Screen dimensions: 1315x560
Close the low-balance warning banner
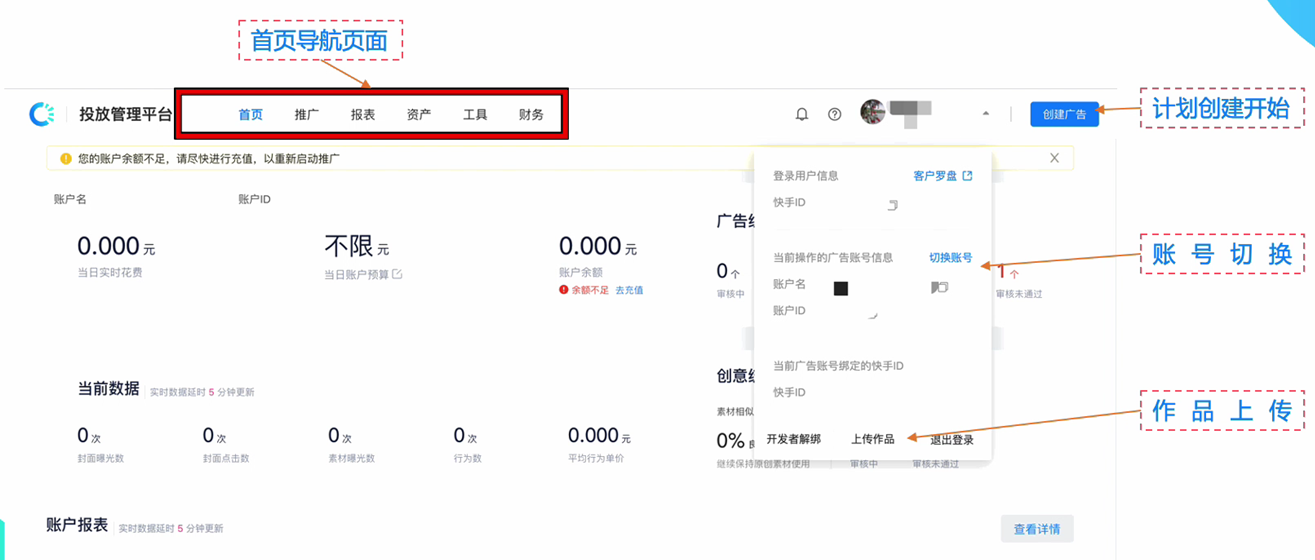click(x=1054, y=158)
